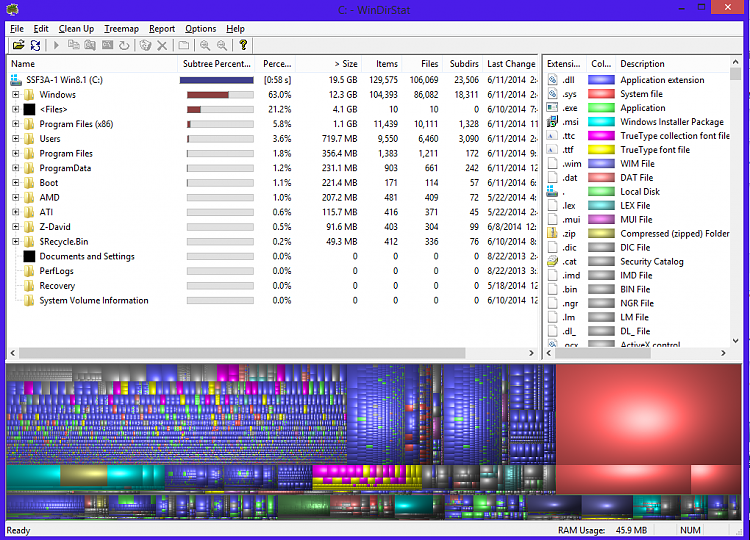Click the red .sys color swatch
The height and width of the screenshot is (540, 750).
point(601,94)
